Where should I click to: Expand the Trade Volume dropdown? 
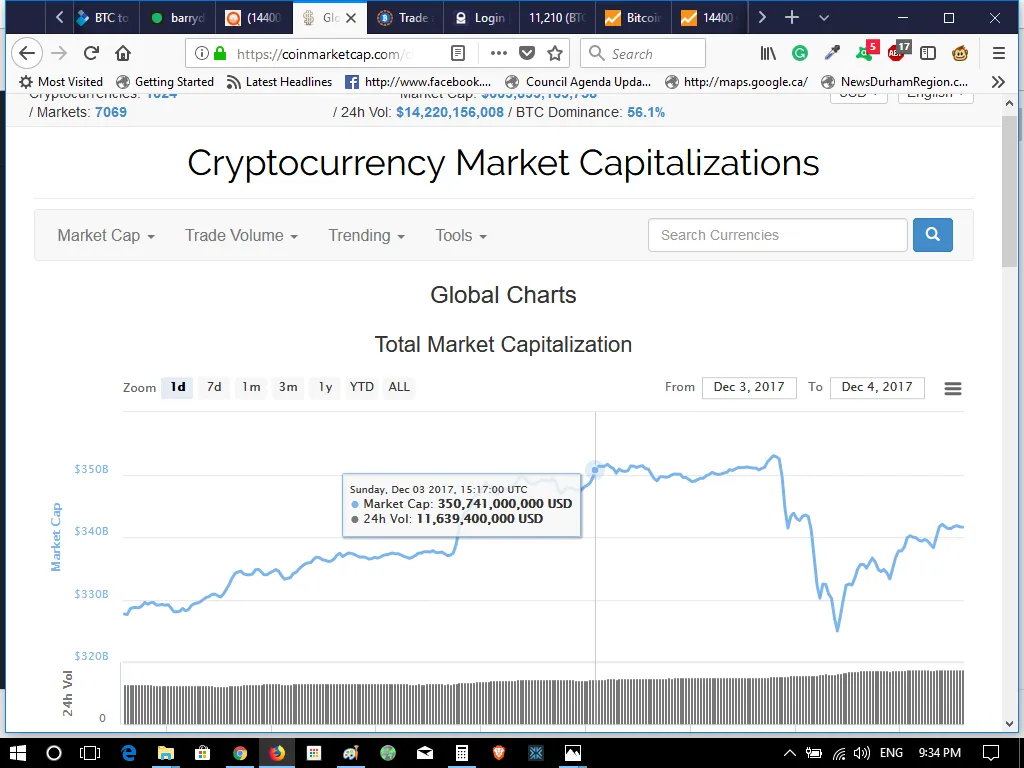241,236
